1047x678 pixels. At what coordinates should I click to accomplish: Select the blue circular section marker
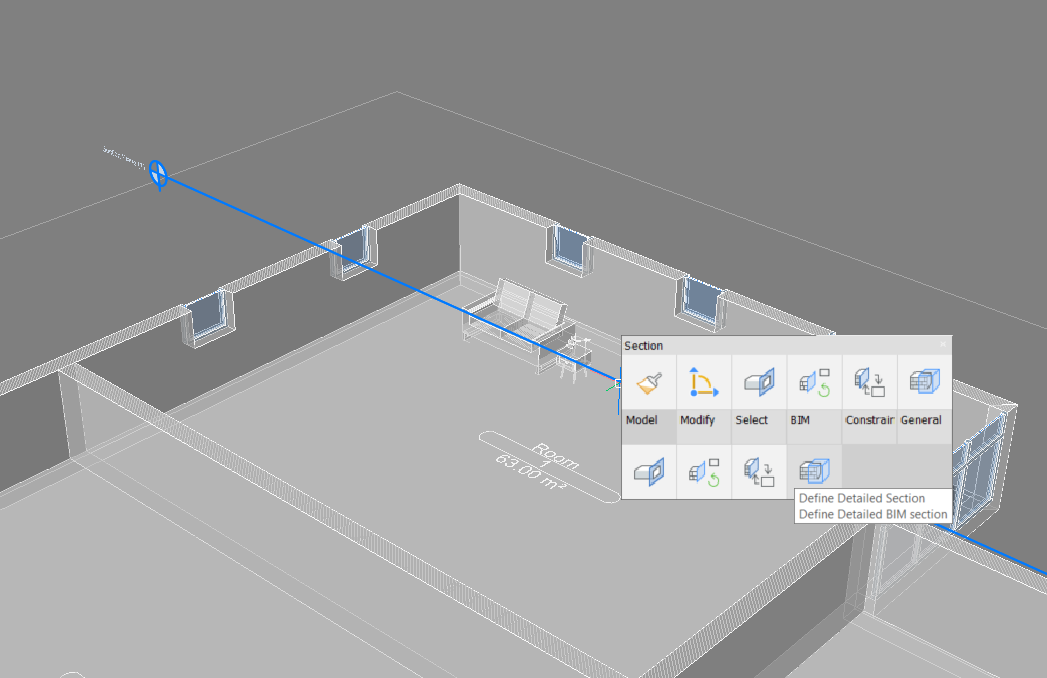158,173
